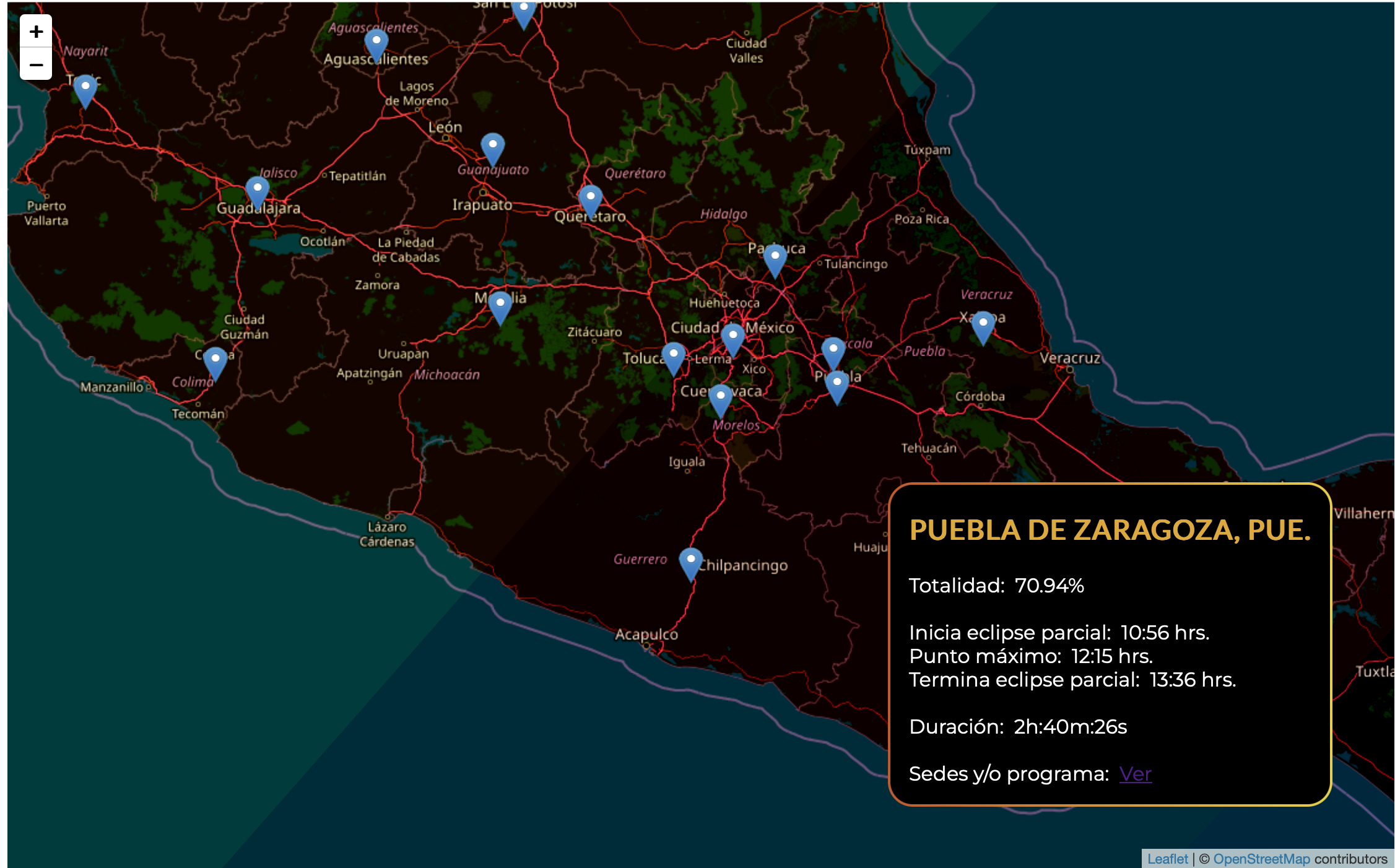Select the map marker at Puebla city
The width and height of the screenshot is (1395, 868).
[837, 388]
